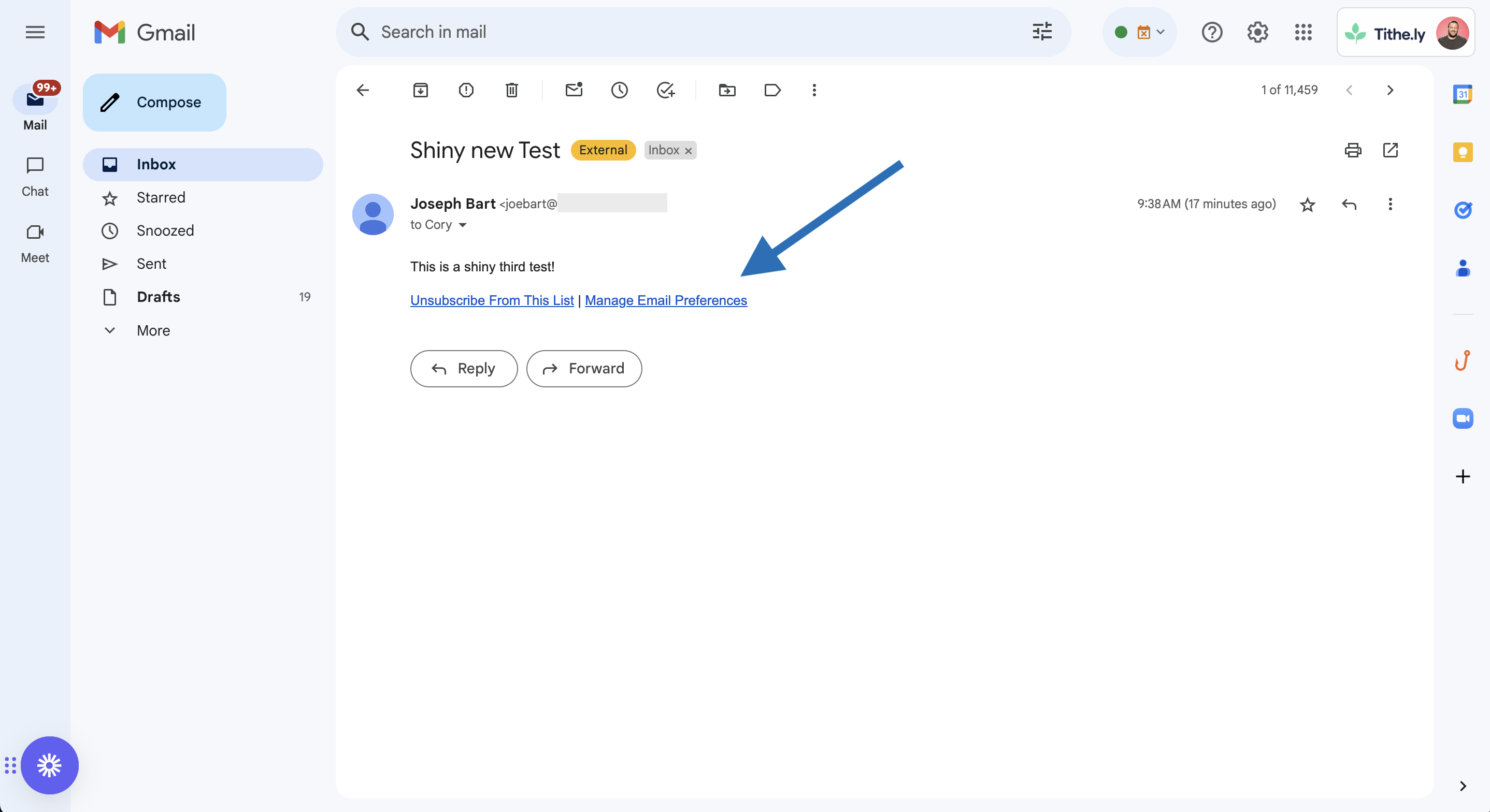Open the purple floating assistant button
This screenshot has height=812, width=1490.
click(50, 765)
